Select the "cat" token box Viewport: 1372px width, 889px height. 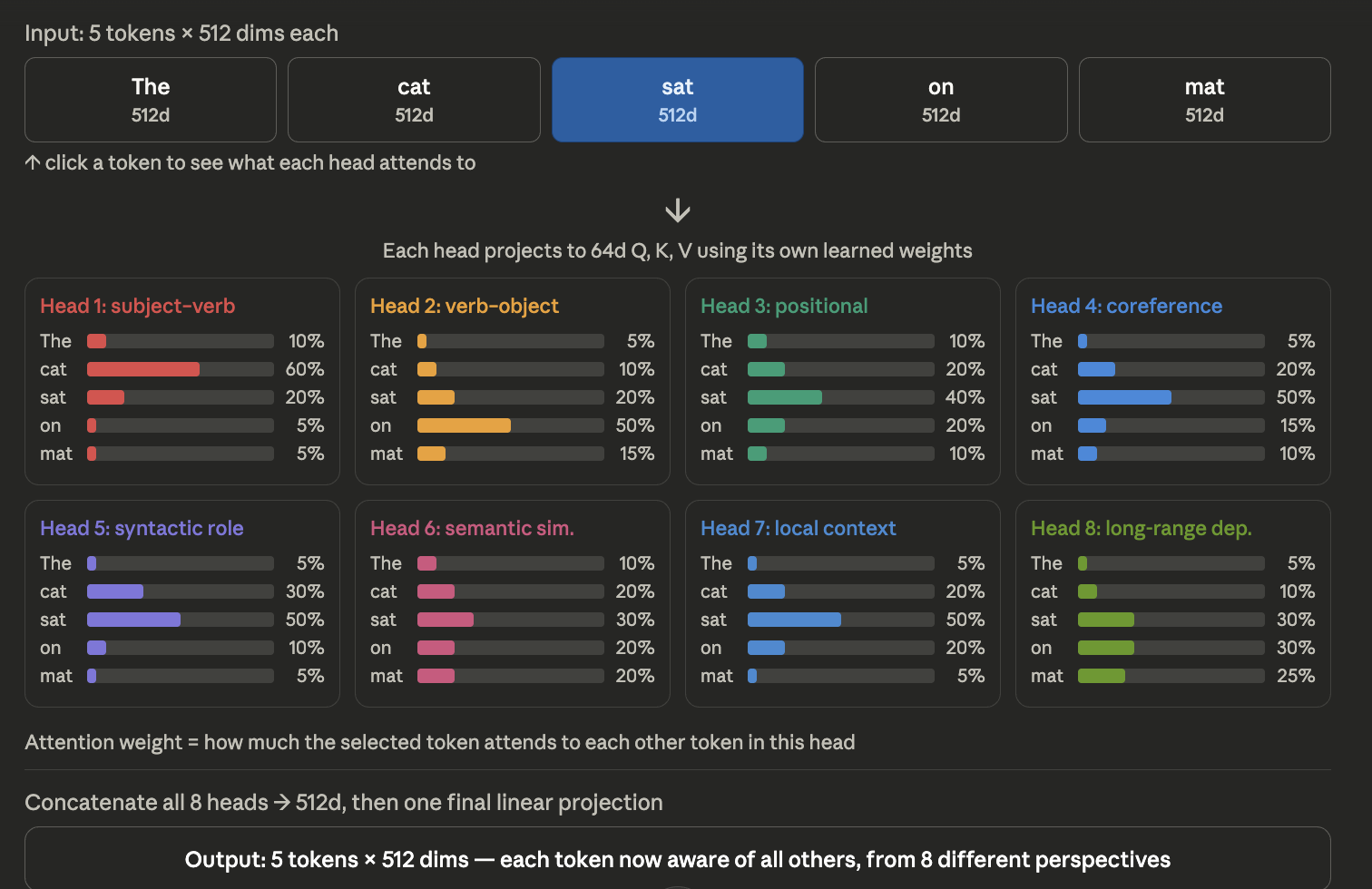tap(414, 100)
